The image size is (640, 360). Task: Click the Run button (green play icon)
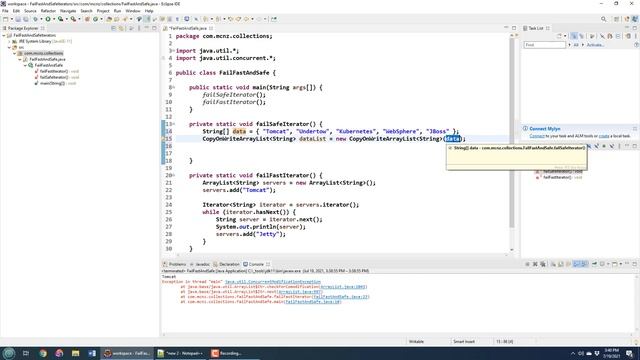[x=48, y=19]
